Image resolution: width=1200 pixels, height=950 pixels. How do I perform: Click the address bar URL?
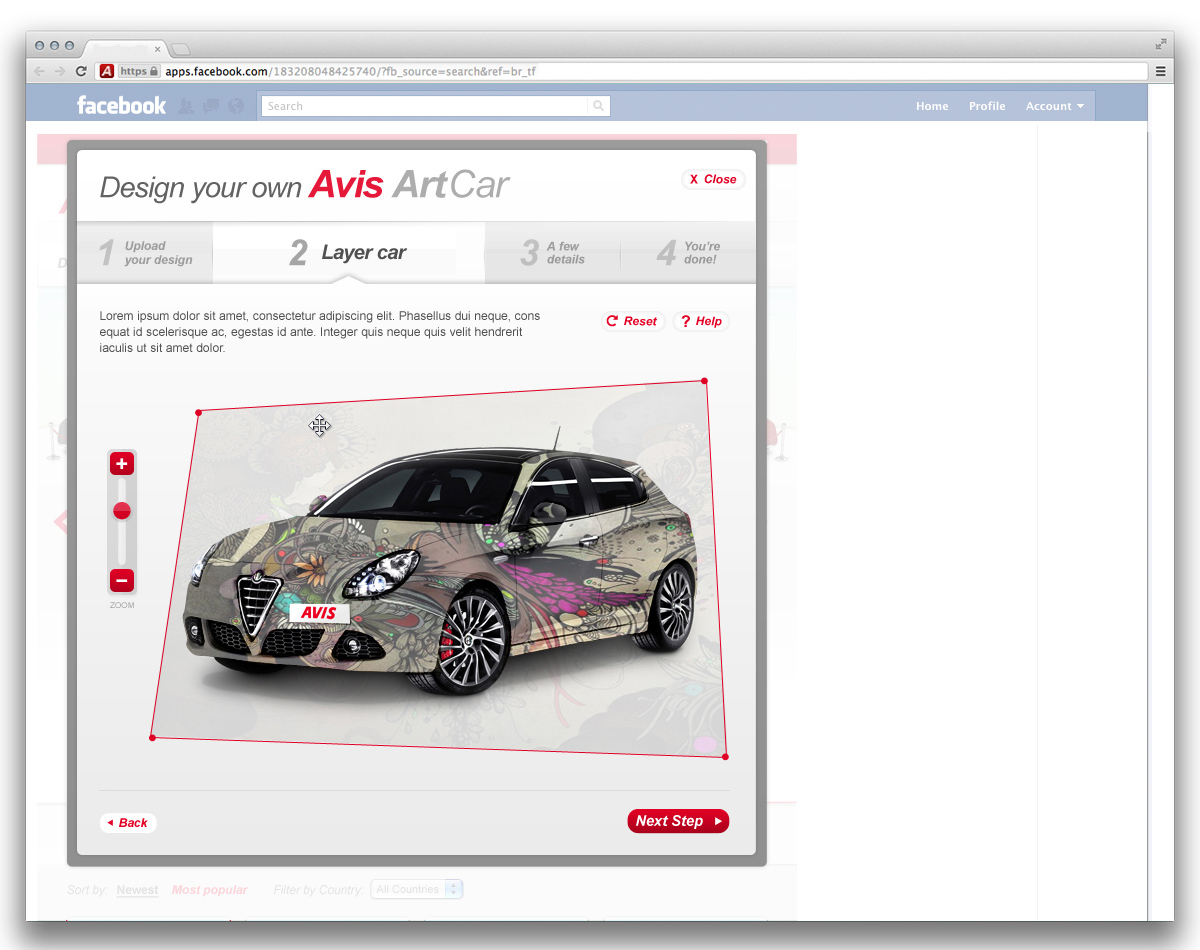[352, 71]
